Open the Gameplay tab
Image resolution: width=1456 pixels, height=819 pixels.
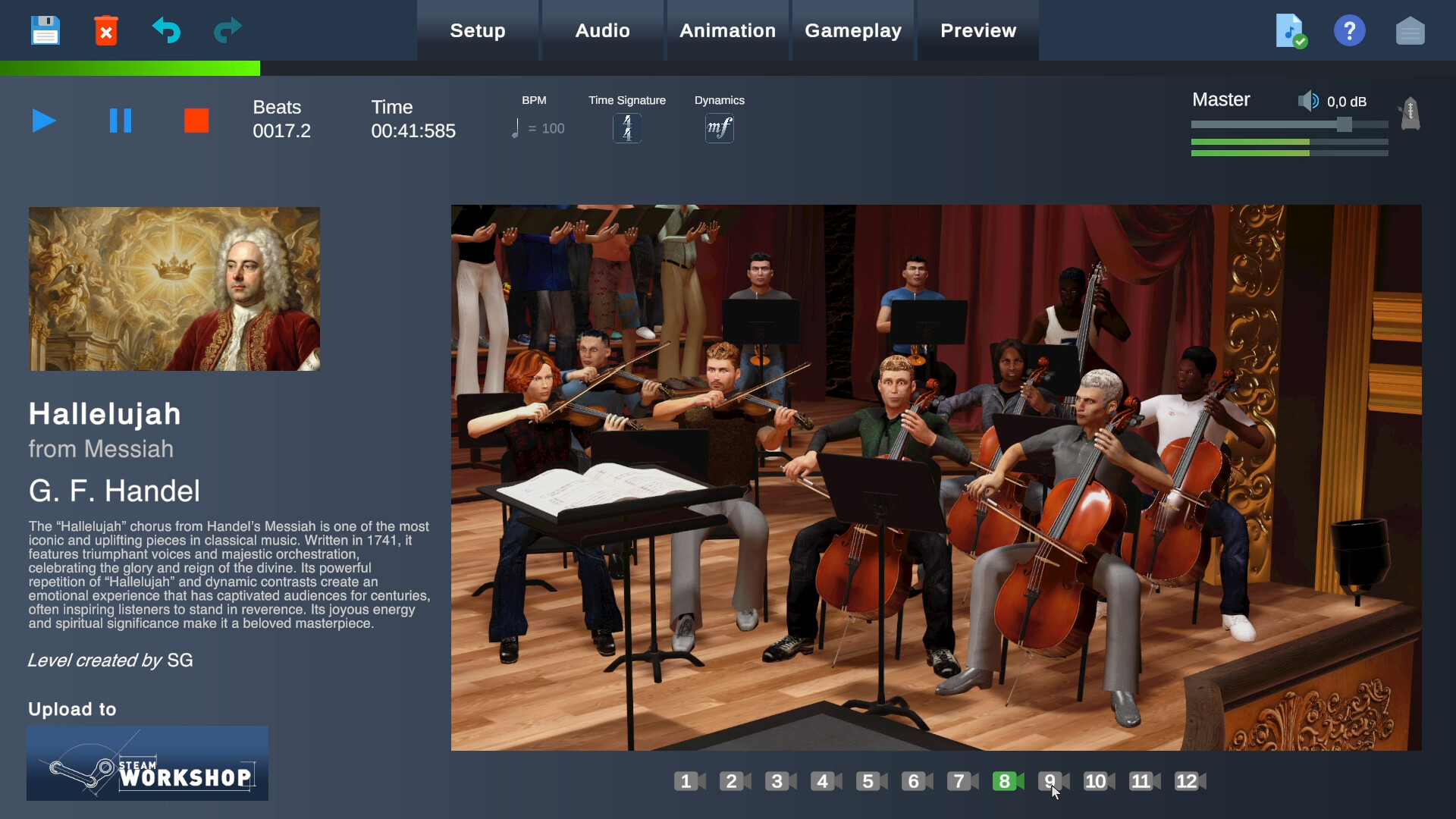[x=853, y=30]
